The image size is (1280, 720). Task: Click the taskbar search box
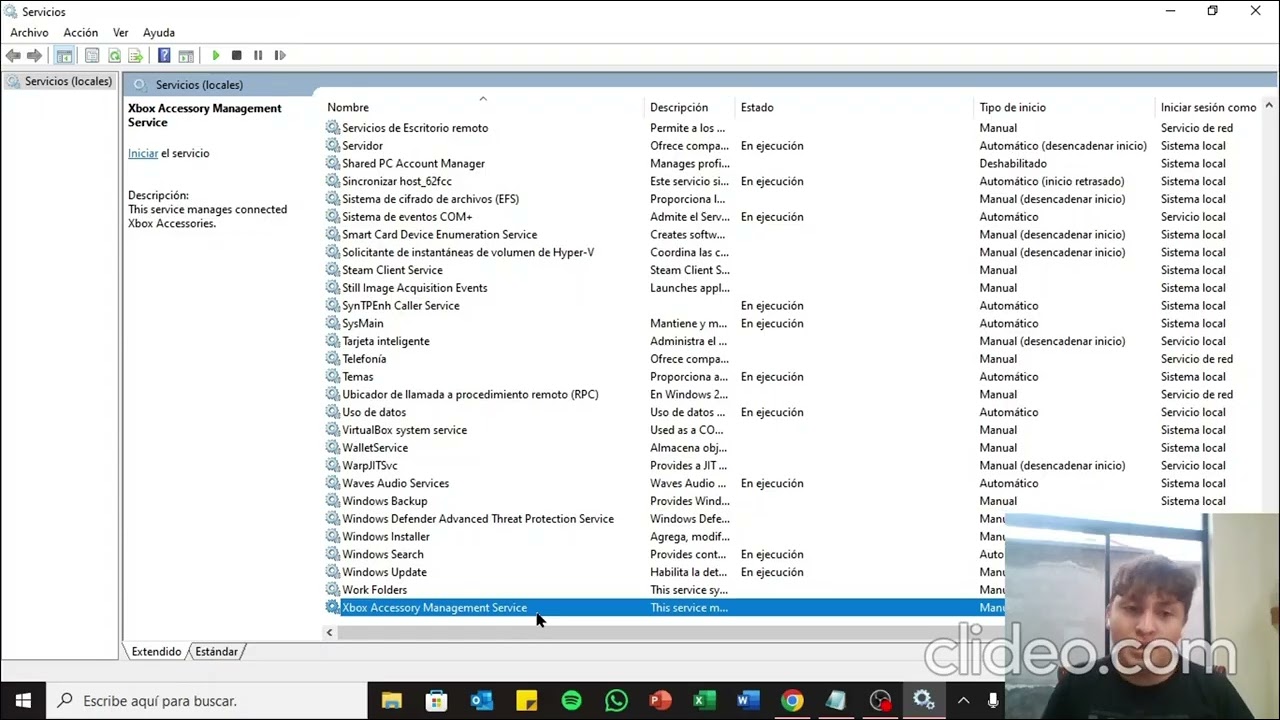click(x=207, y=701)
